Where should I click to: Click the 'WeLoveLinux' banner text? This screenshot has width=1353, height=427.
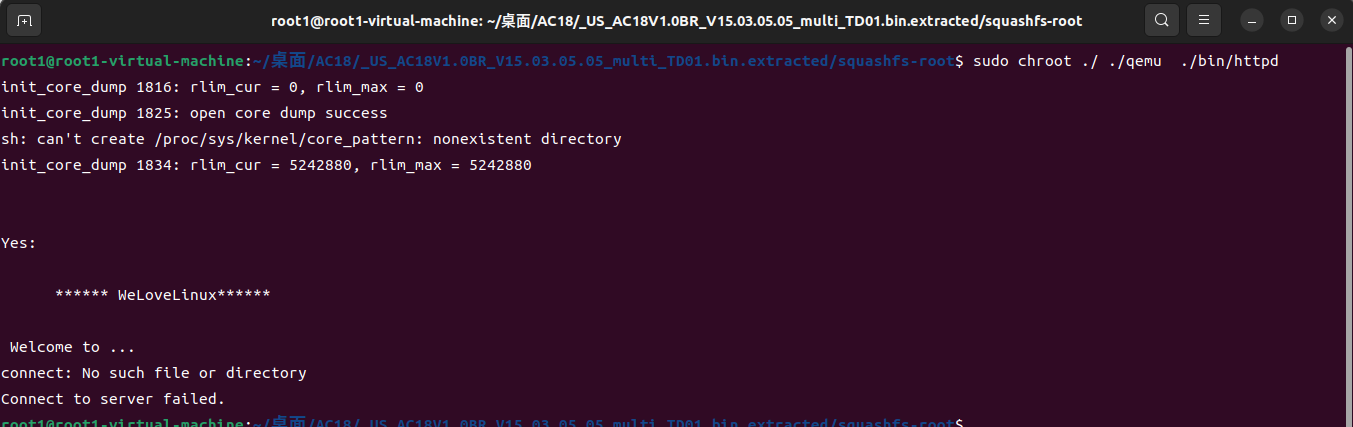point(163,295)
